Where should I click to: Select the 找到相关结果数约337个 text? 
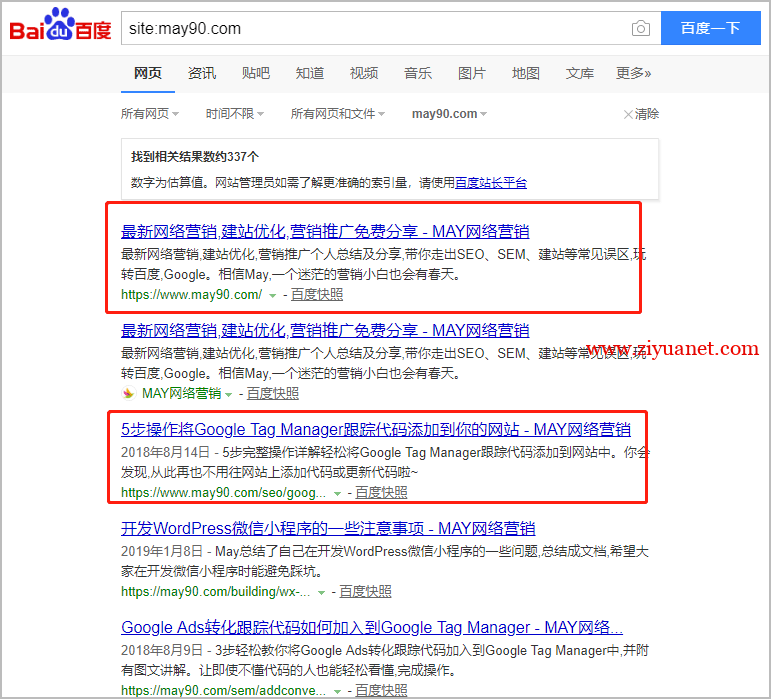point(195,157)
